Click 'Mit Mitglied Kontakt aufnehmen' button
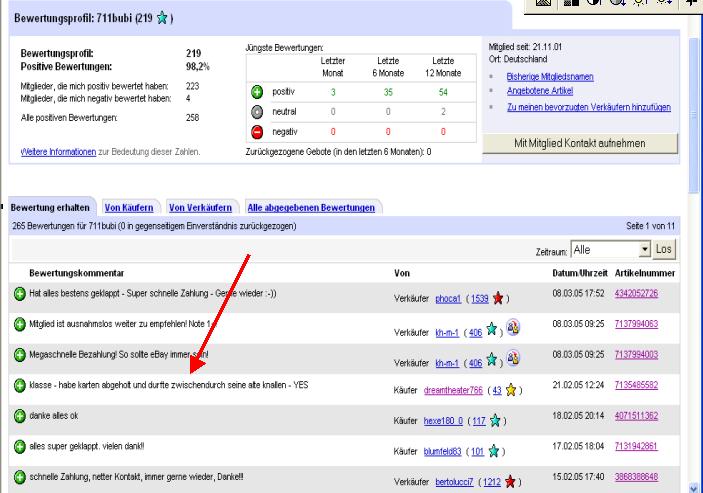Screen dimensions: 703x493 (x=580, y=143)
